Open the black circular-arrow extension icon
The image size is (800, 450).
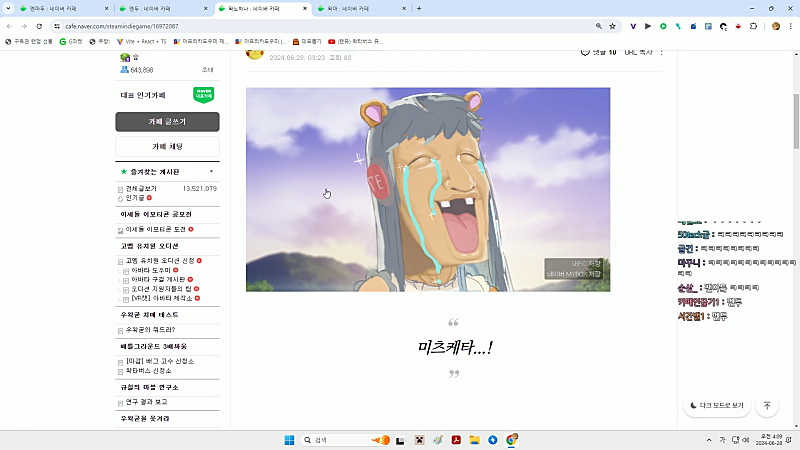[723, 26]
